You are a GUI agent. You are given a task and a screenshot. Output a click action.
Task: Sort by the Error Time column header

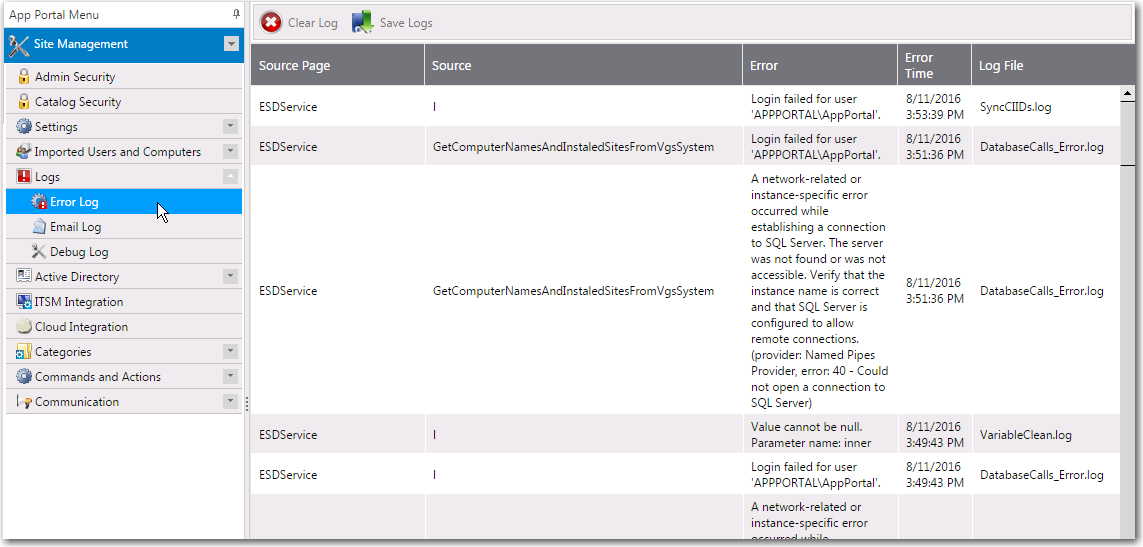coord(919,65)
